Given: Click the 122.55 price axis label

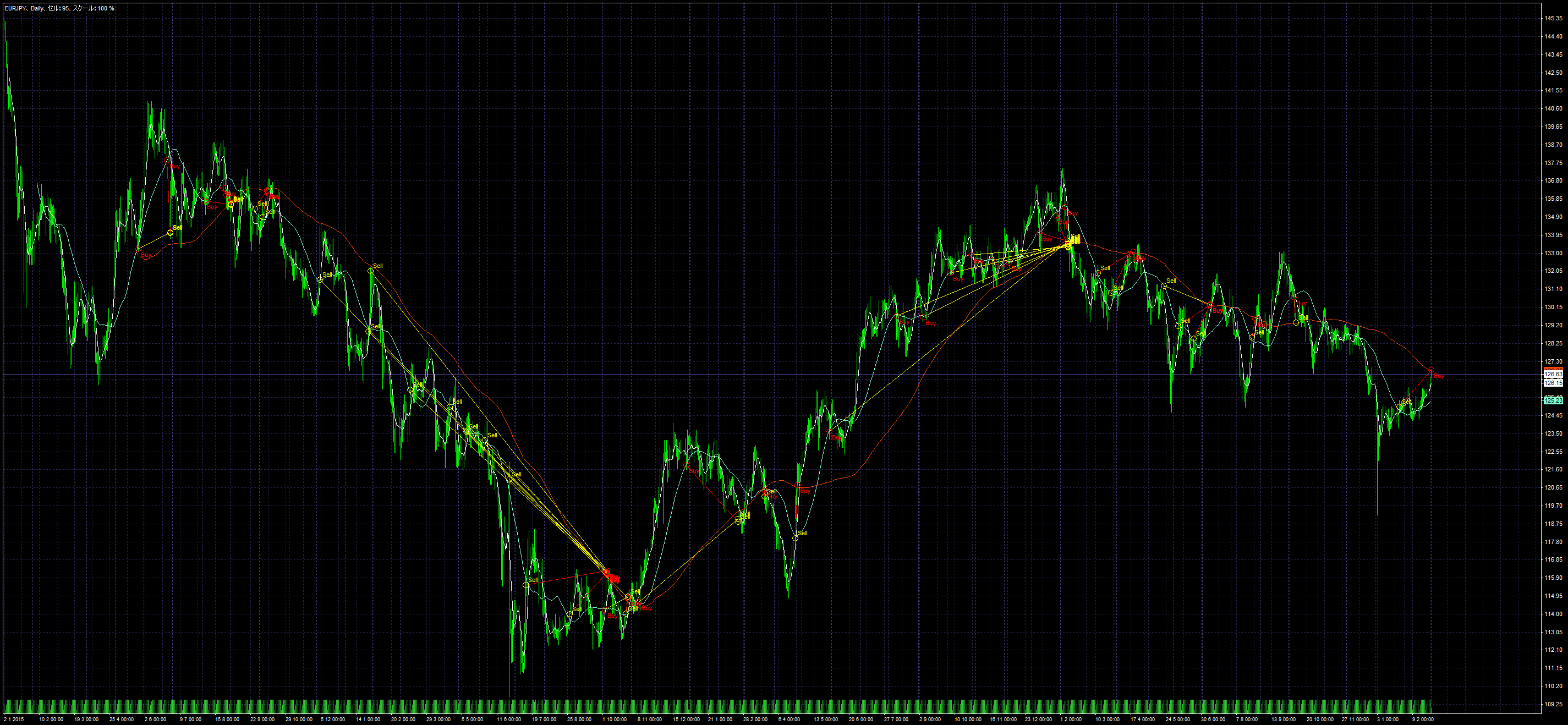Looking at the screenshot, I should tap(1553, 452).
